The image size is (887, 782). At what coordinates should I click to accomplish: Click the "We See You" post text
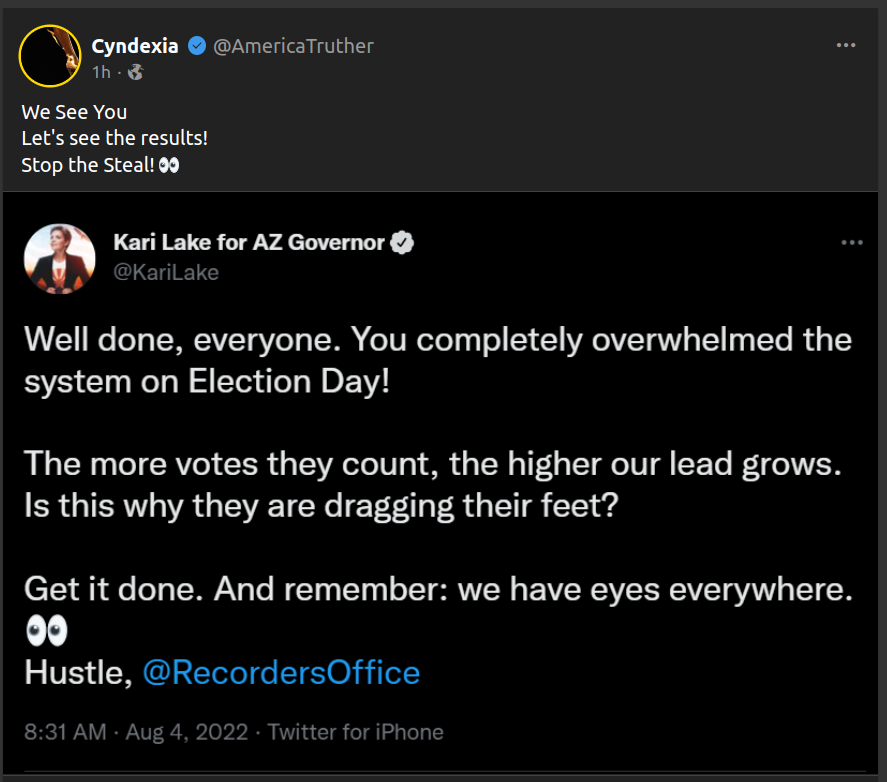[74, 112]
